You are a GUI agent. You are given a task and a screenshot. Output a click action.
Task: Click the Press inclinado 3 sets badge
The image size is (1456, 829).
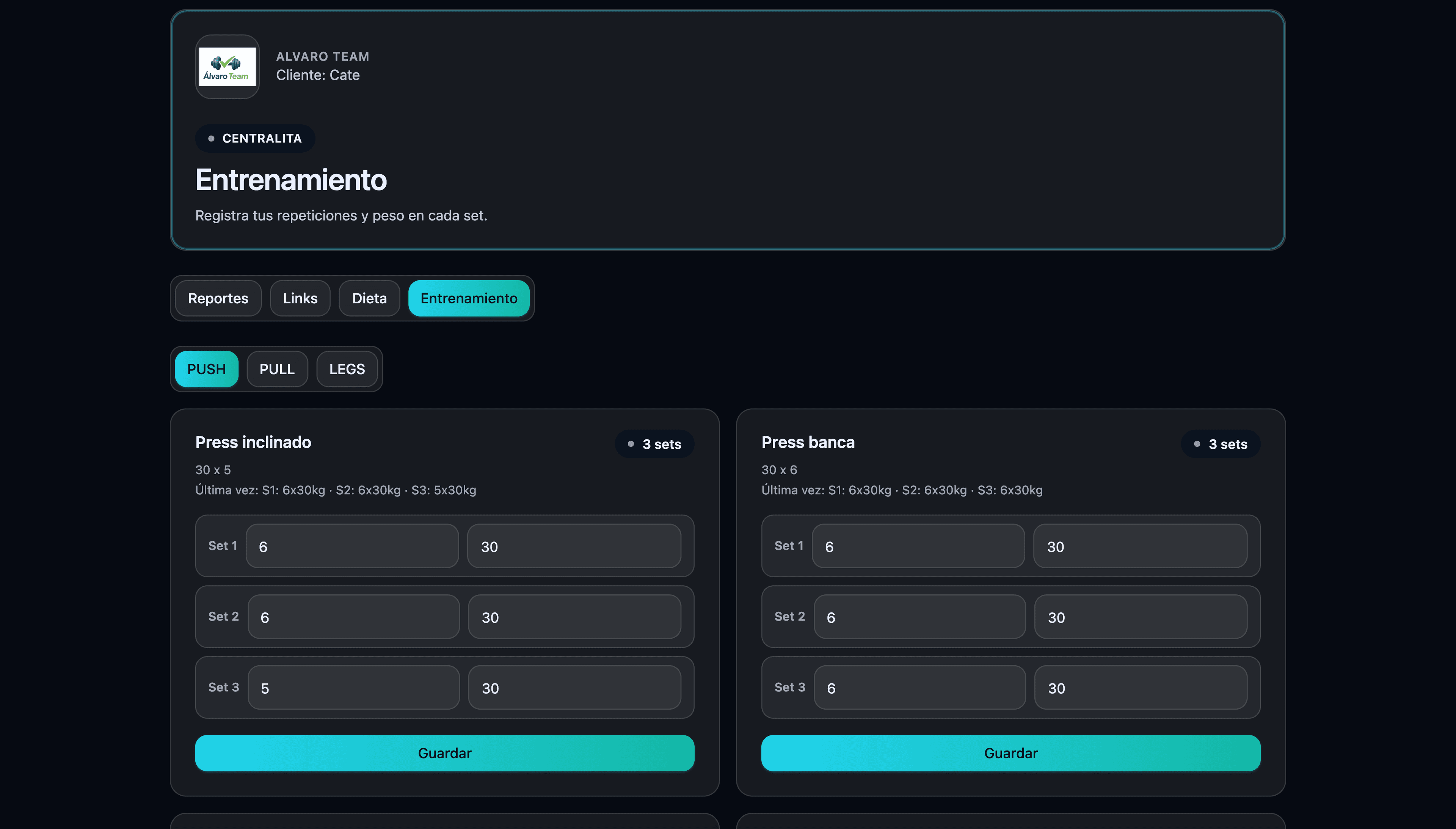(654, 443)
